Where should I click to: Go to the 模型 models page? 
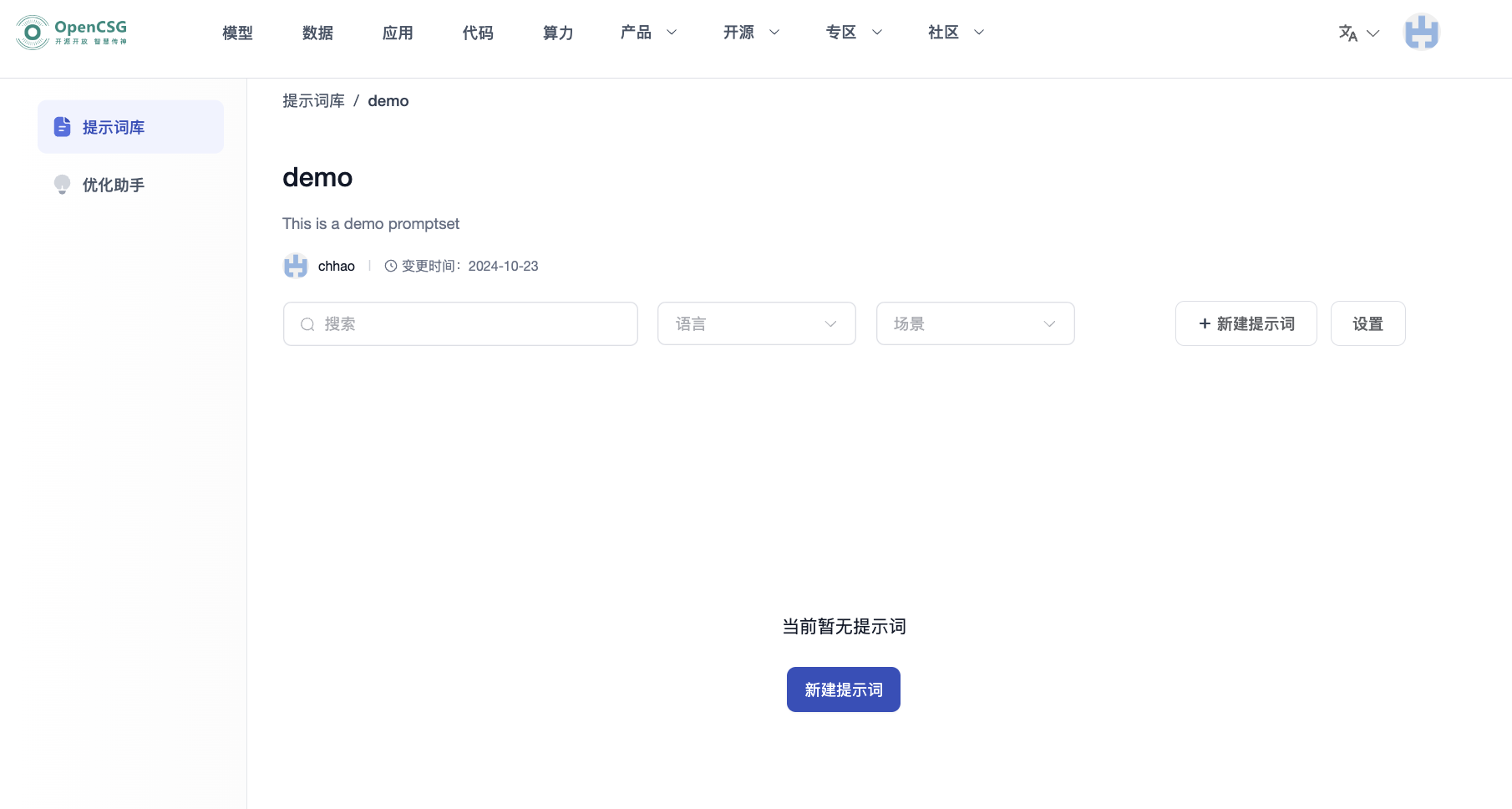[237, 33]
